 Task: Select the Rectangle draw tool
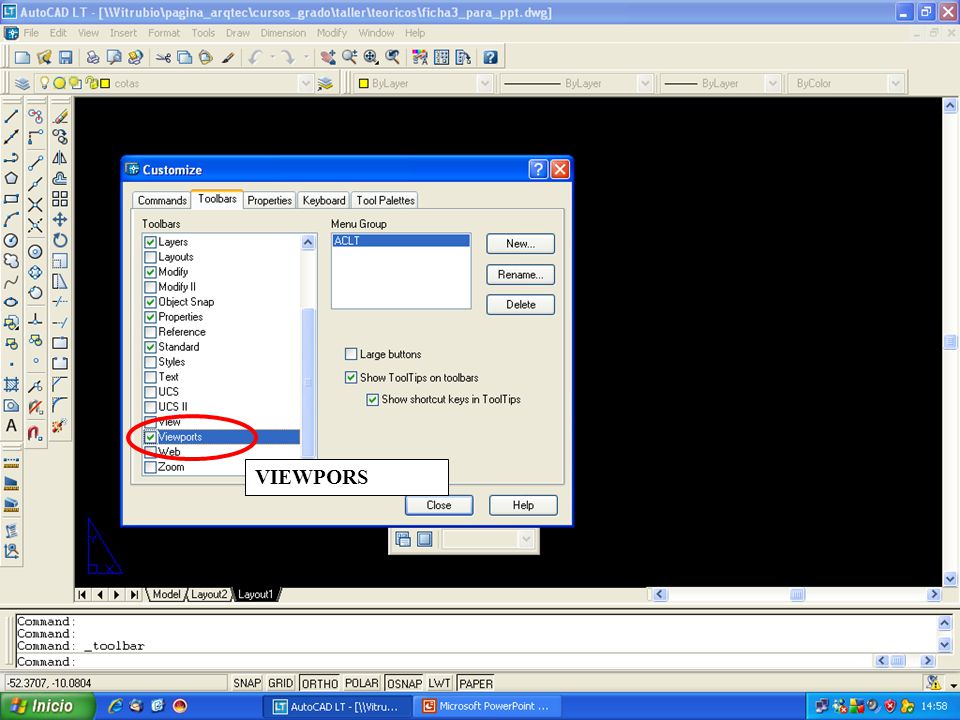coord(11,199)
